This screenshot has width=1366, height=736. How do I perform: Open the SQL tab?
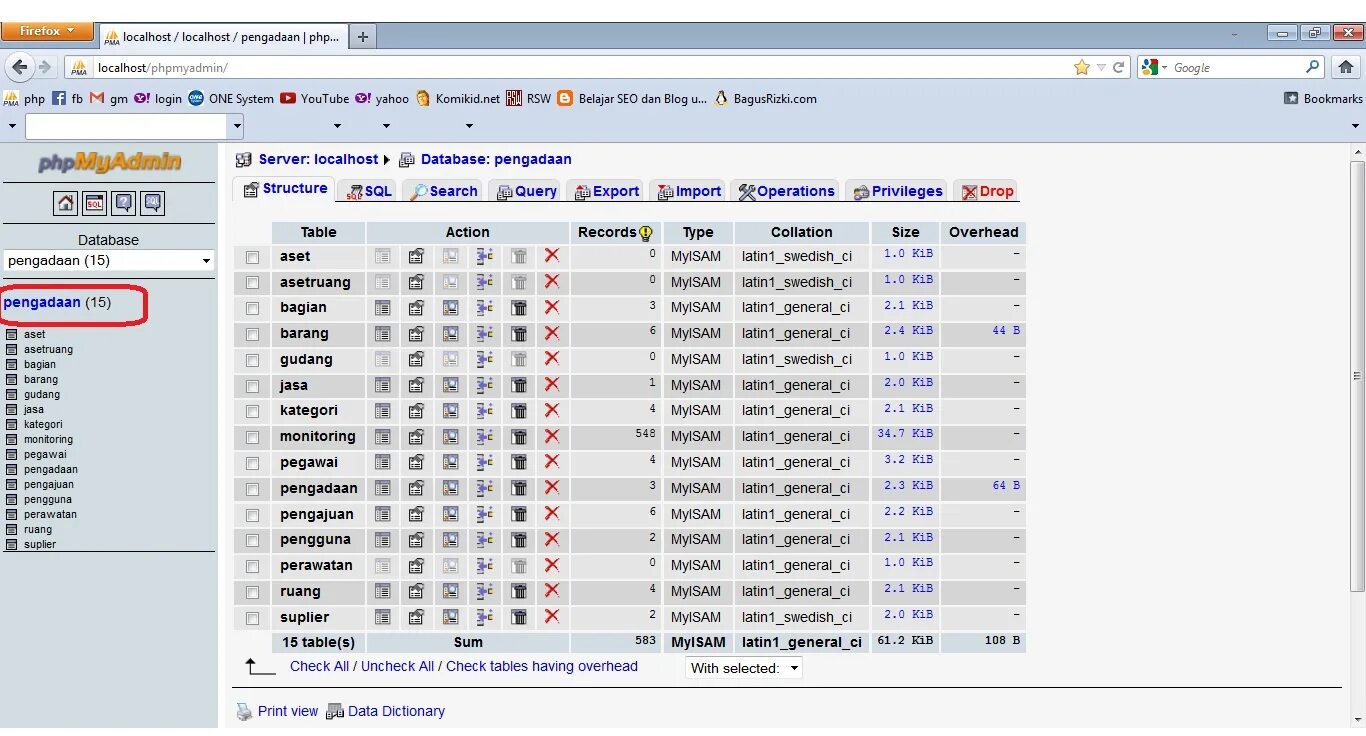[x=369, y=191]
